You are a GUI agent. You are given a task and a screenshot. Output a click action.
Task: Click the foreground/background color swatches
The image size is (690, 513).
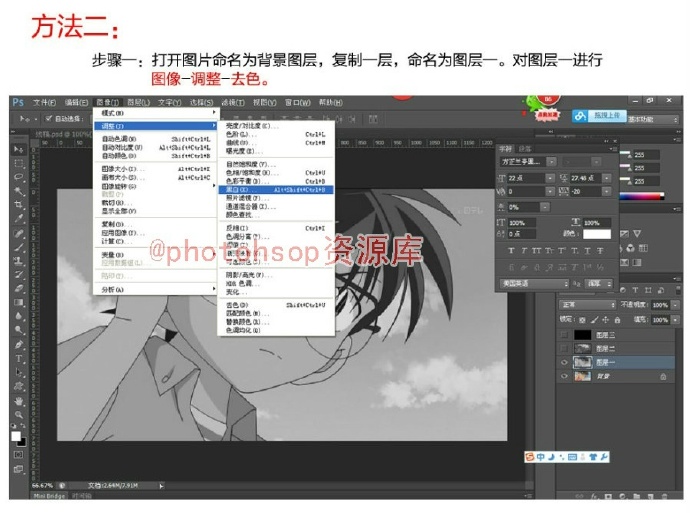click(x=18, y=439)
